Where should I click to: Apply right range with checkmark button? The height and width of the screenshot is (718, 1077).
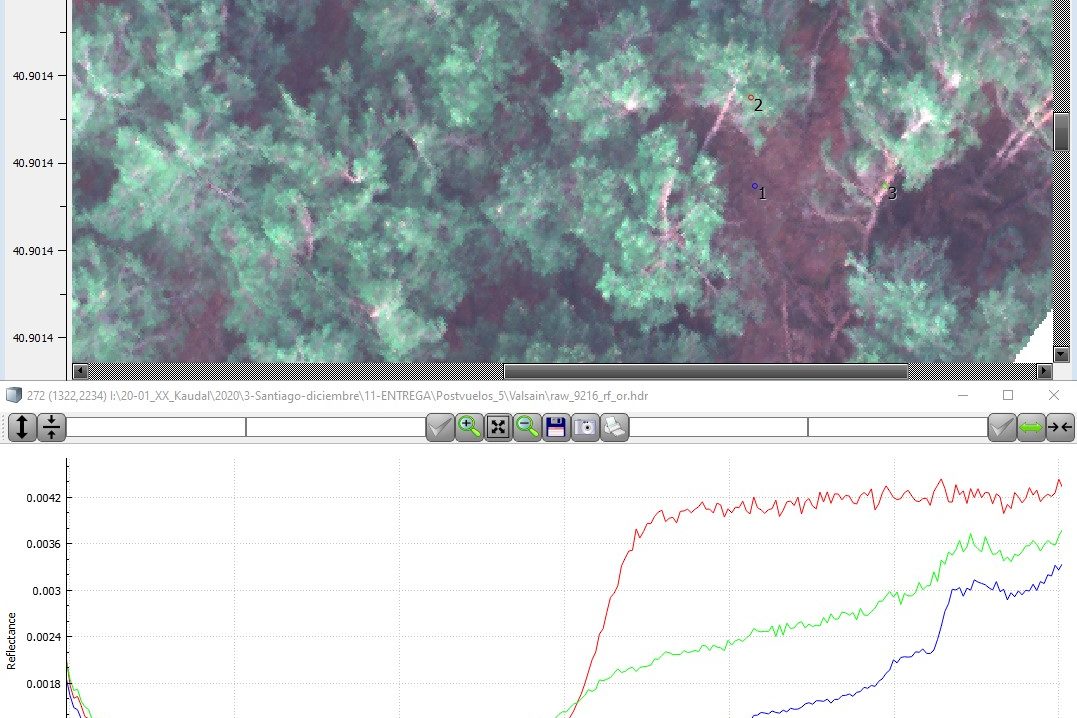[x=1002, y=428]
